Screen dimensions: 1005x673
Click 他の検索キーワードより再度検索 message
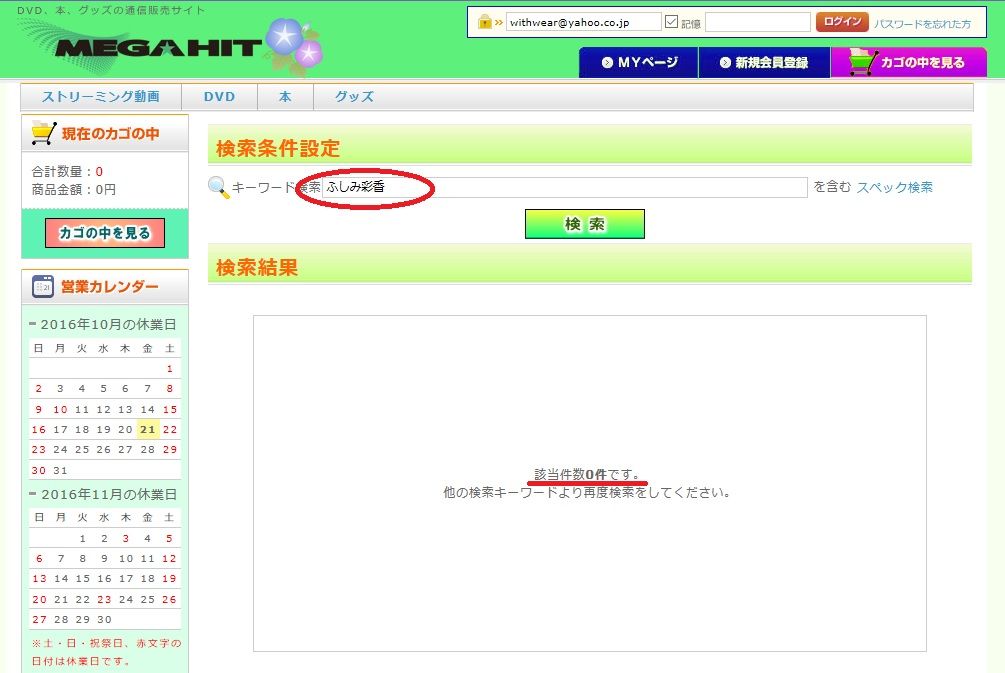click(x=587, y=492)
